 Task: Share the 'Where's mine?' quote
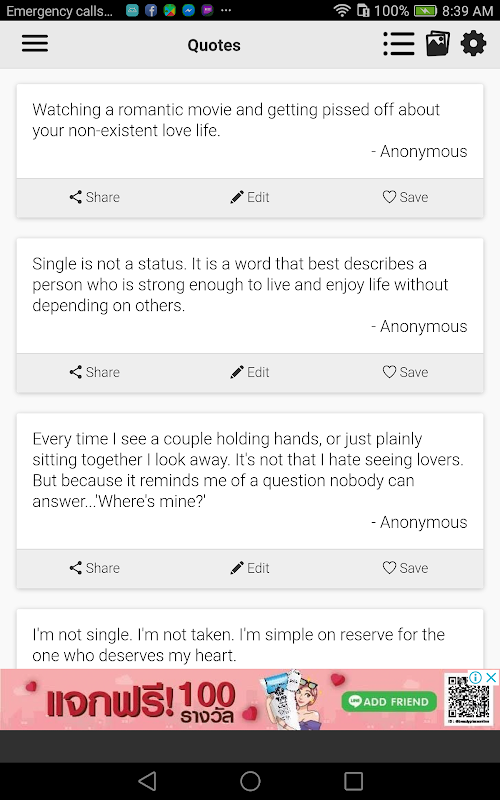click(94, 568)
